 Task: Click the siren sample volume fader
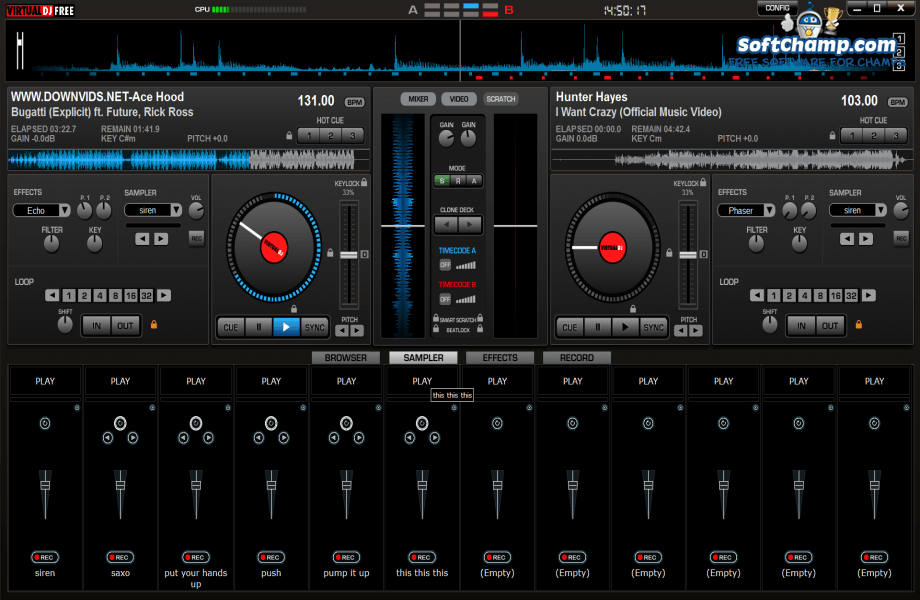click(x=45, y=486)
